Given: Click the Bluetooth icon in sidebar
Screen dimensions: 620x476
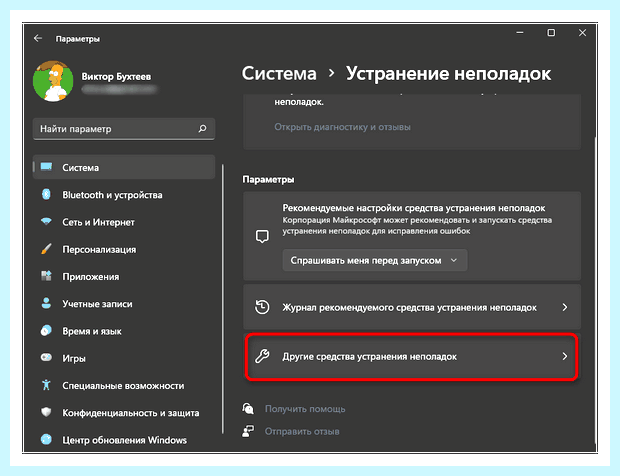Looking at the screenshot, I should click(46, 194).
